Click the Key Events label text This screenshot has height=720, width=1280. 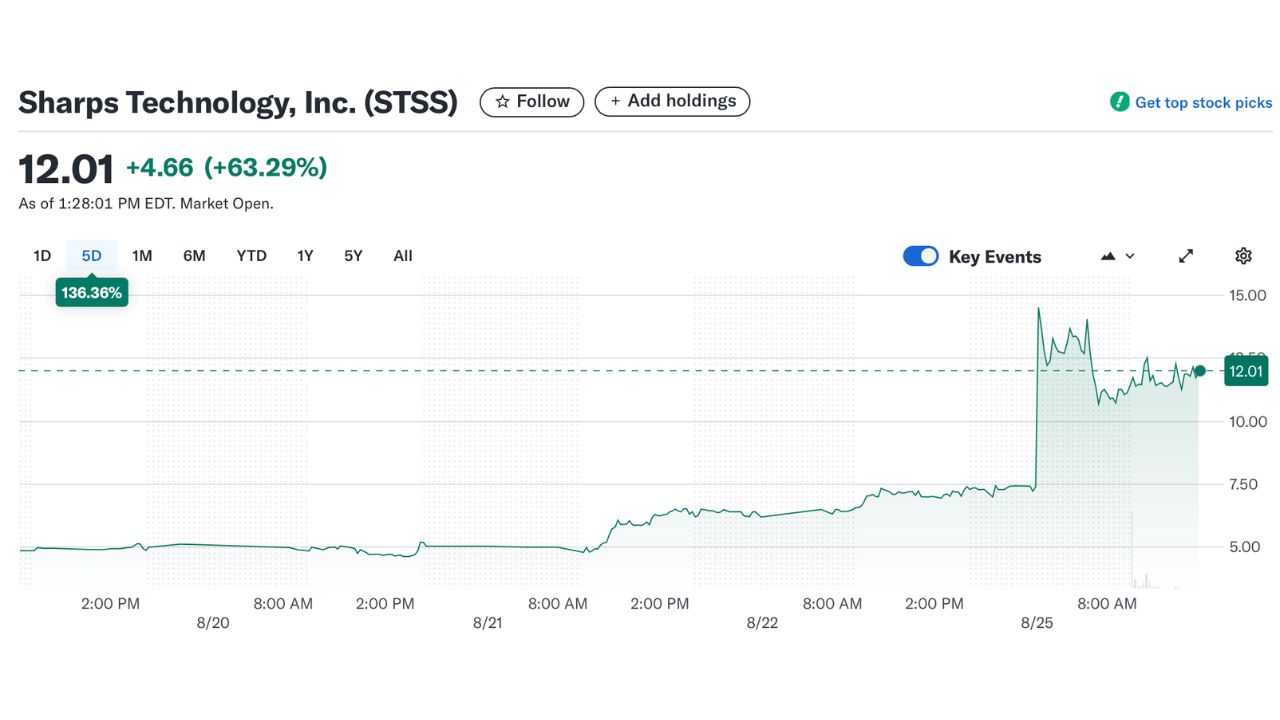point(995,257)
